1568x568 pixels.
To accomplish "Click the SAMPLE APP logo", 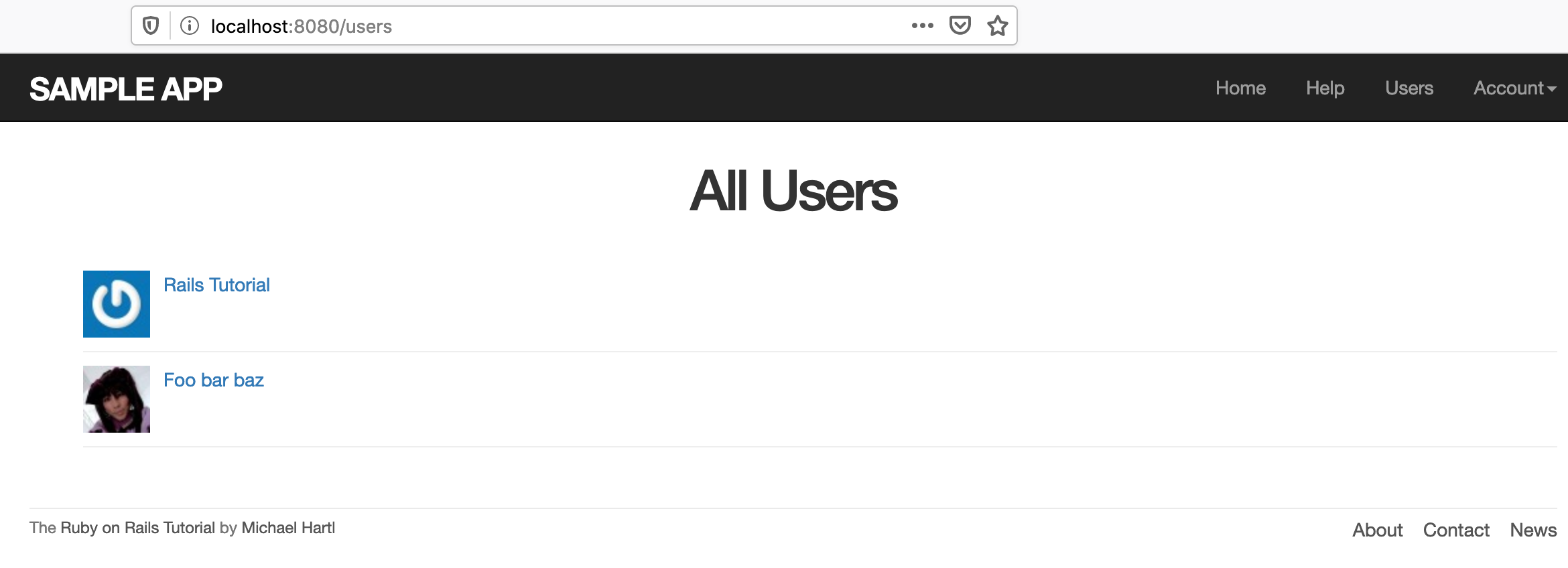I will [x=126, y=89].
